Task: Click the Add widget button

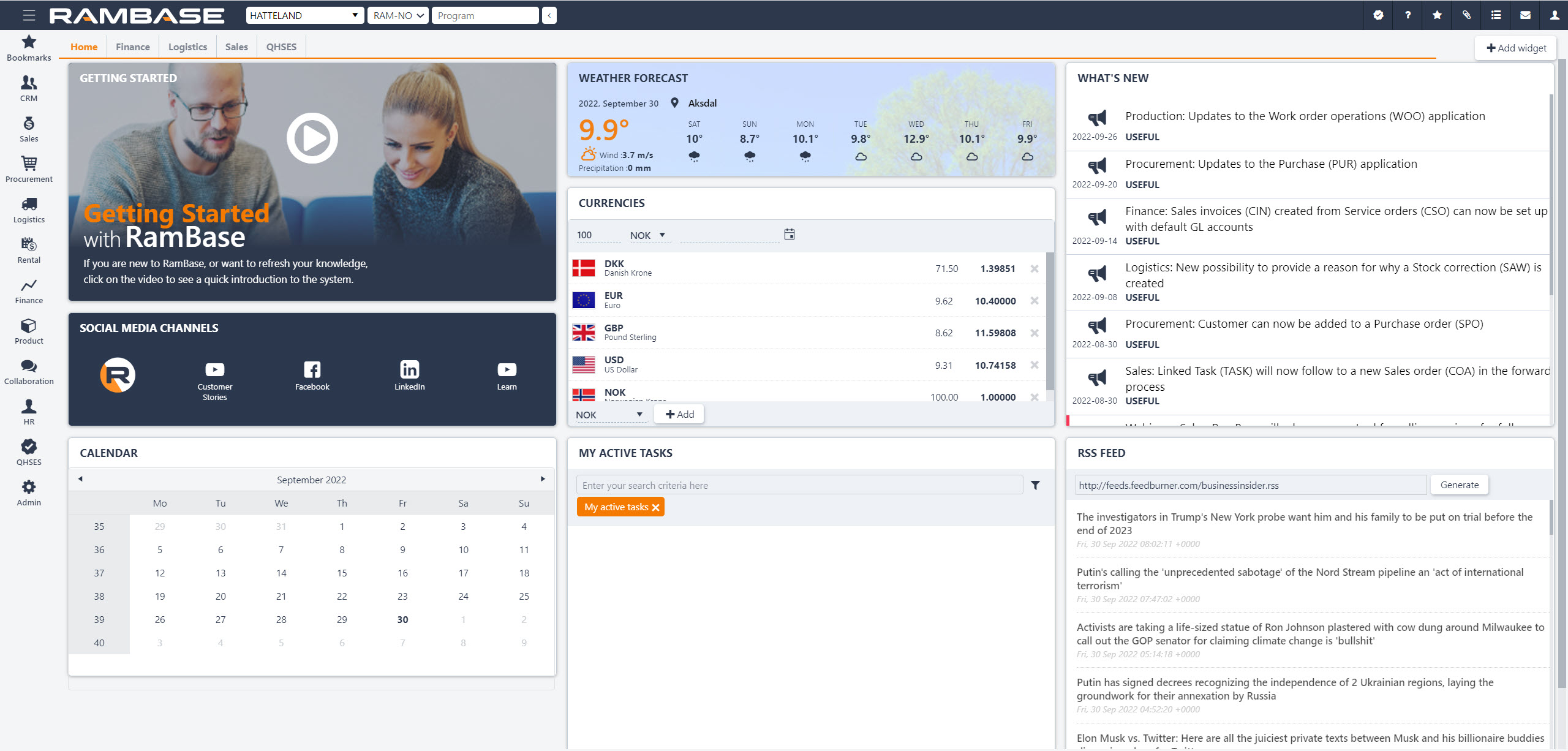Action: (x=1516, y=48)
